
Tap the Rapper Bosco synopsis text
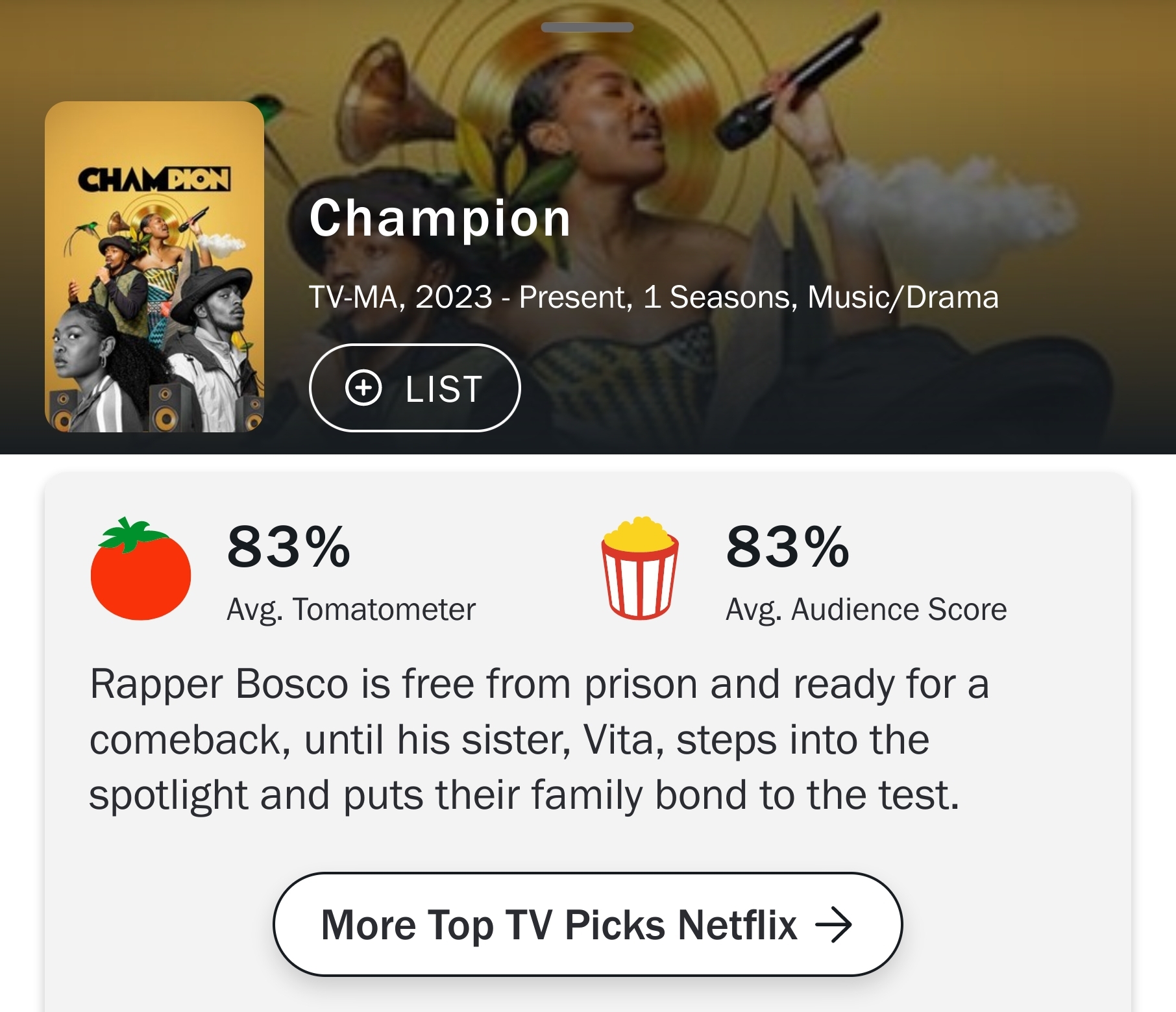[x=539, y=739]
